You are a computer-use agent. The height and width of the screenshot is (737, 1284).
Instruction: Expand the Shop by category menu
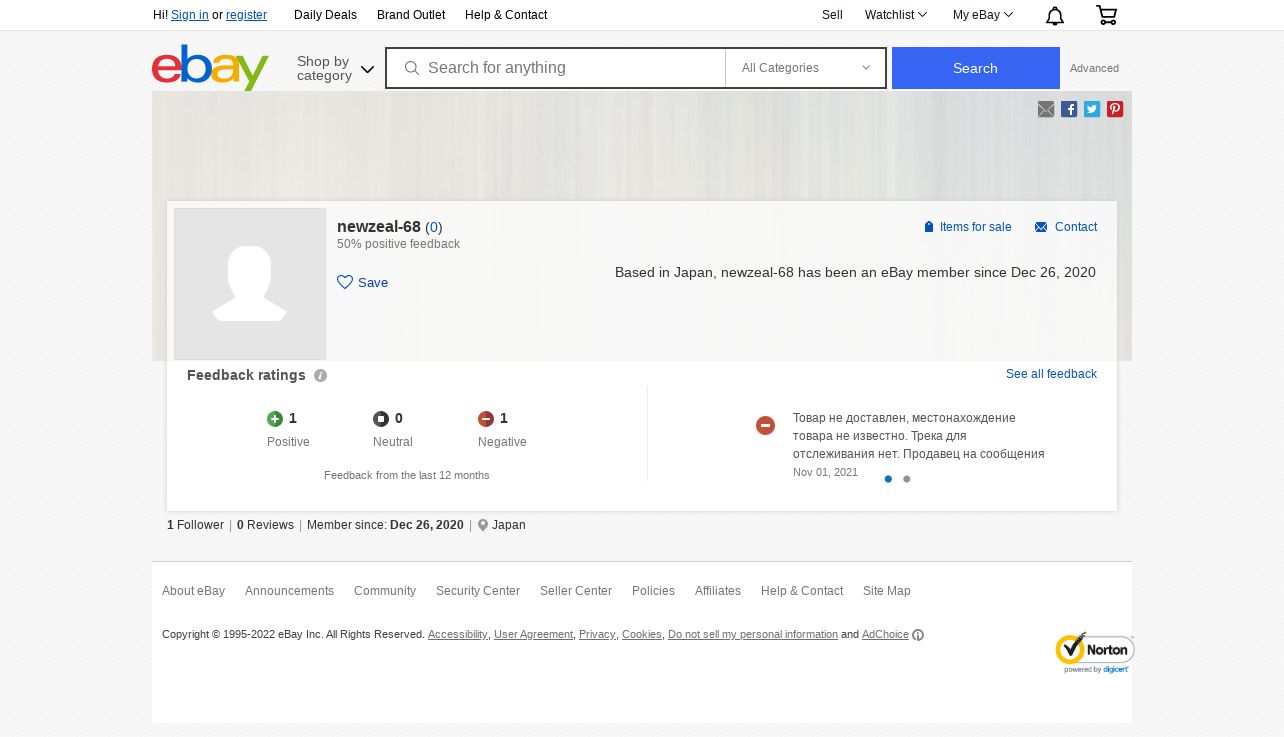pos(335,68)
